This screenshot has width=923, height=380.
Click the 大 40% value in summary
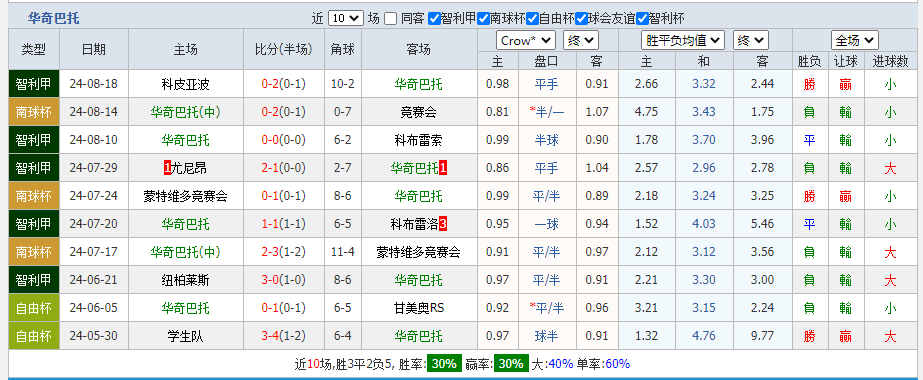click(561, 364)
